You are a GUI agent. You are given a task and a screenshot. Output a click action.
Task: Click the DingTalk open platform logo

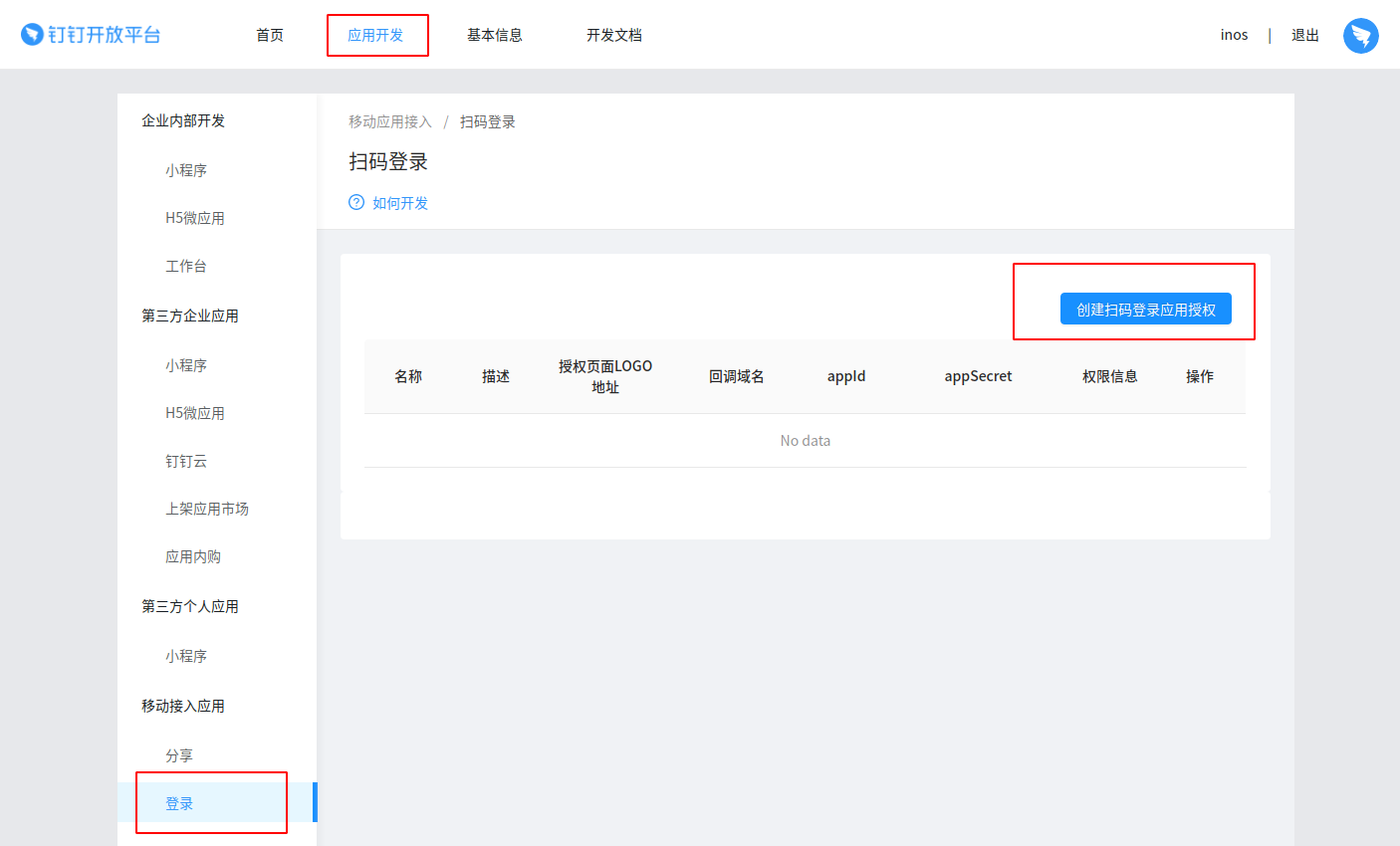click(91, 35)
